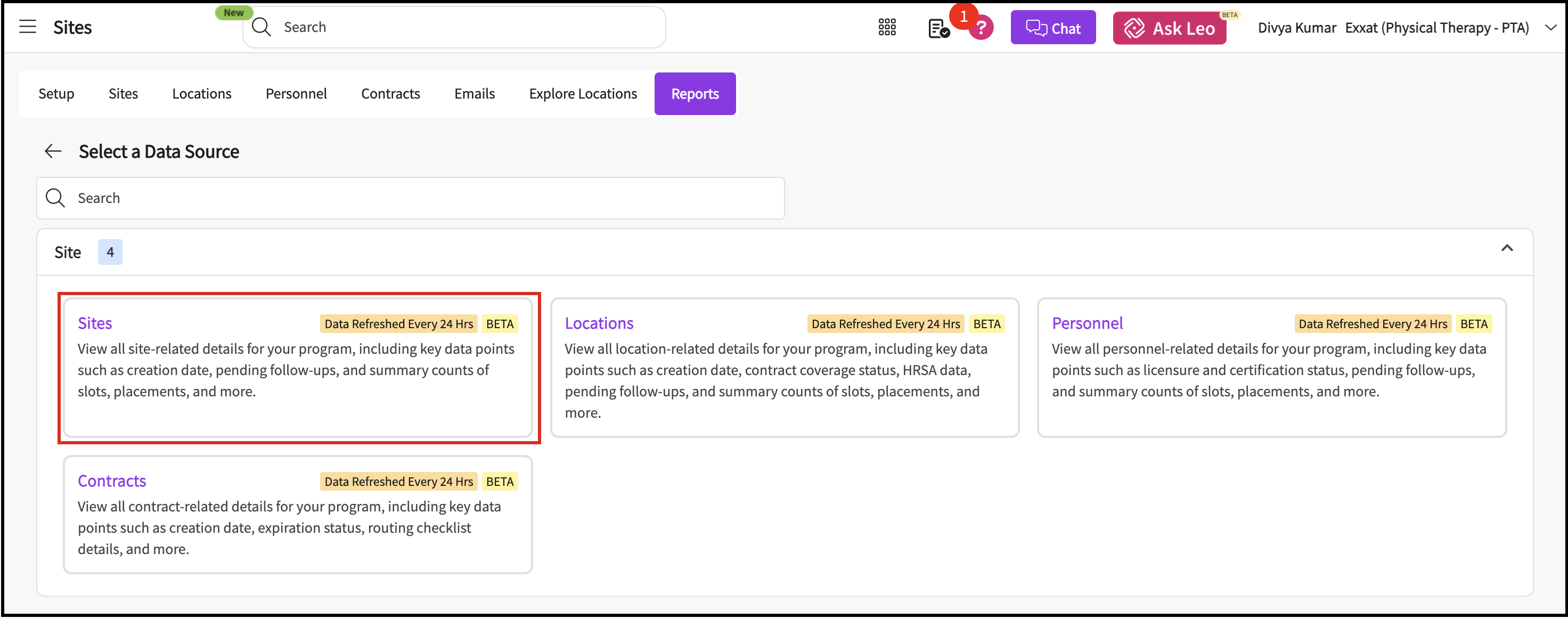Click the Site count badge 4
The width and height of the screenshot is (1568, 618).
tap(110, 252)
